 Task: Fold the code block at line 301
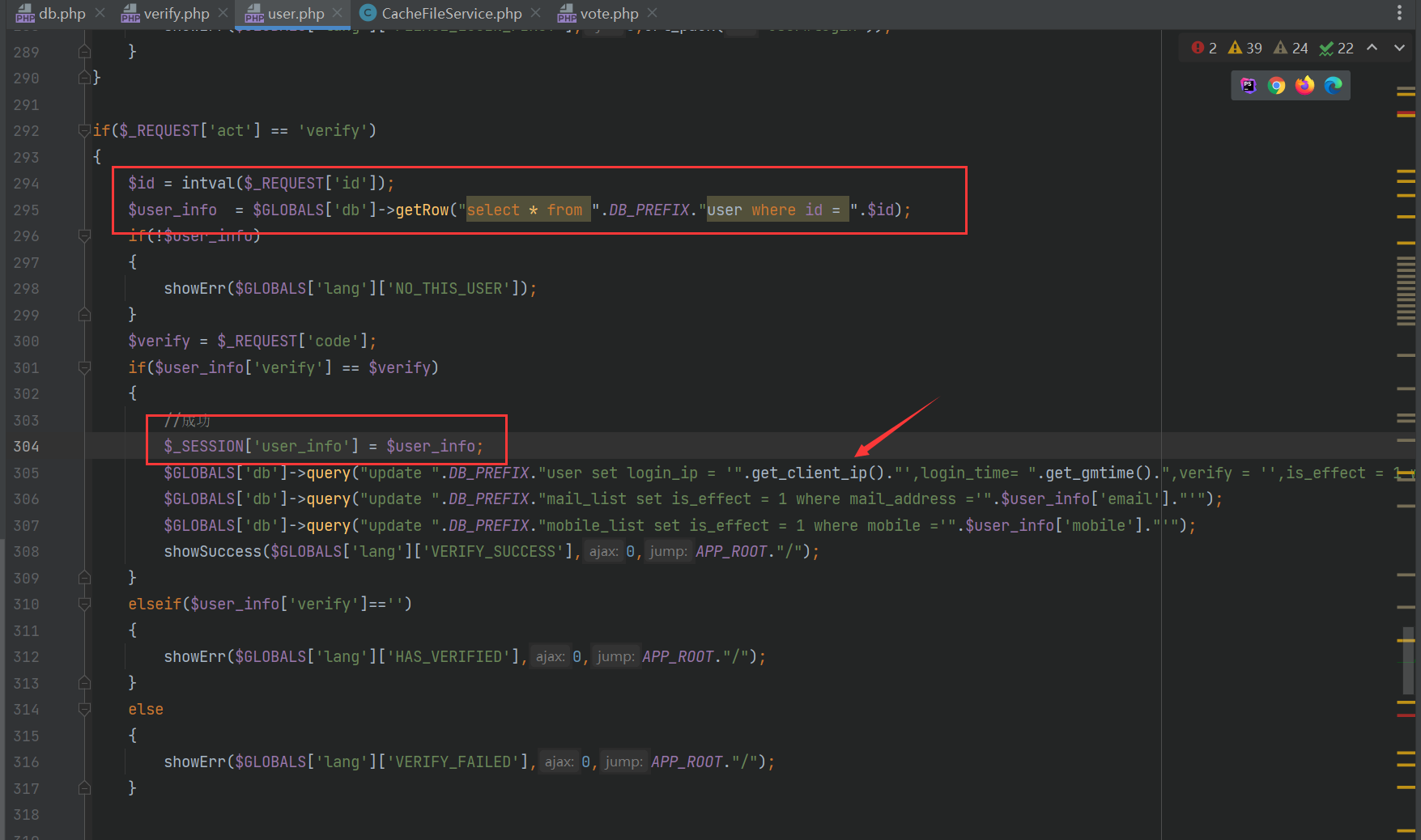[84, 367]
